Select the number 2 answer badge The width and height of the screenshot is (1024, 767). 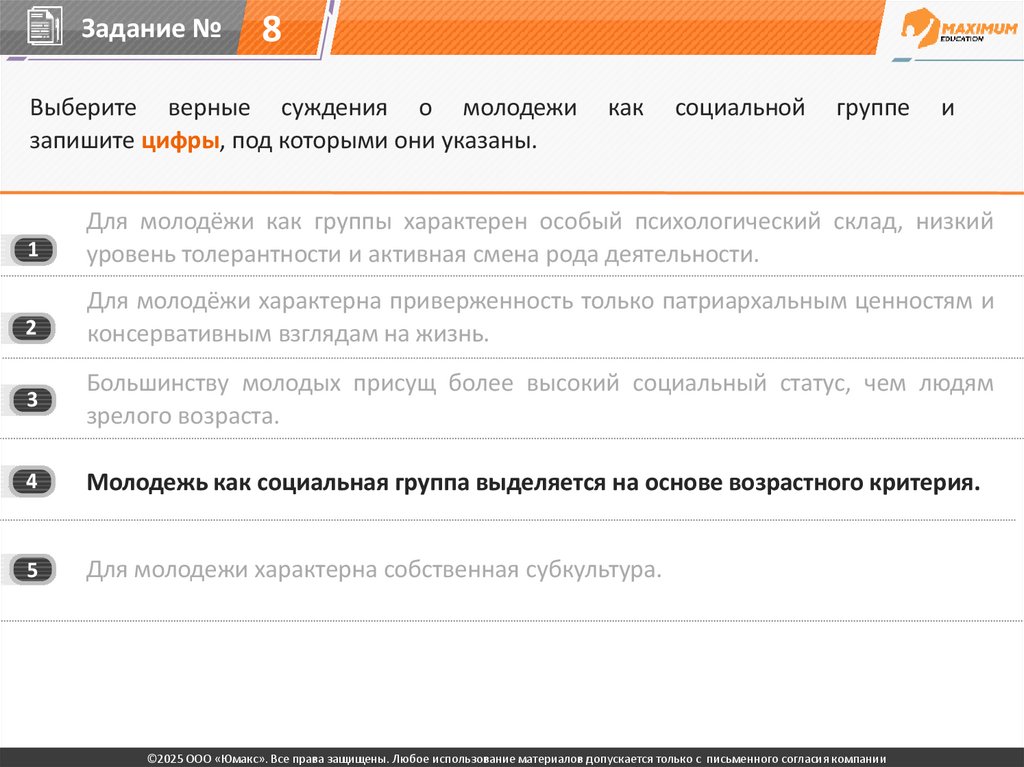[32, 327]
